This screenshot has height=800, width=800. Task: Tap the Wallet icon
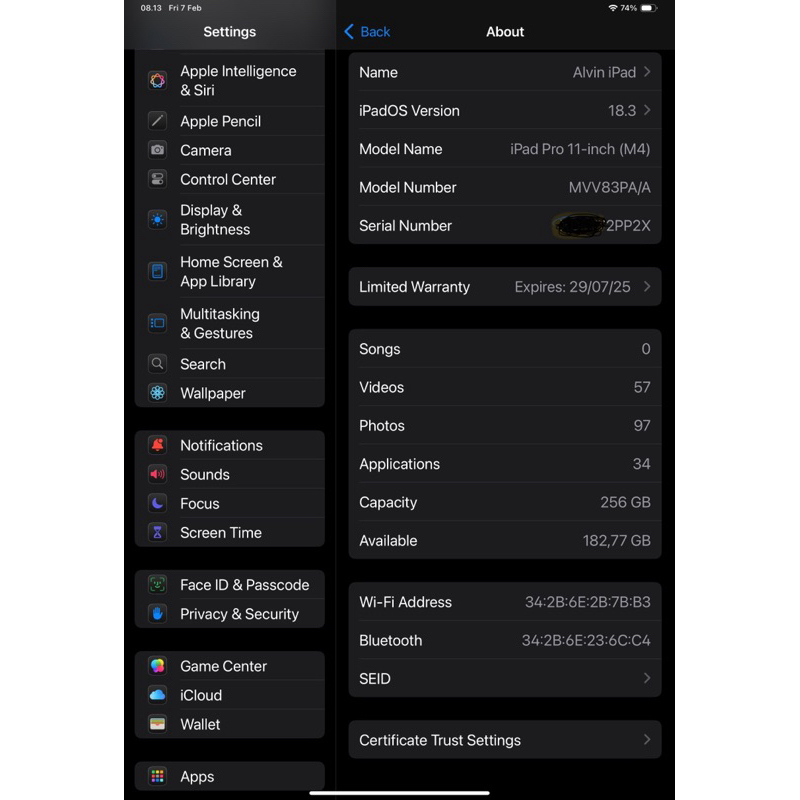tap(157, 724)
